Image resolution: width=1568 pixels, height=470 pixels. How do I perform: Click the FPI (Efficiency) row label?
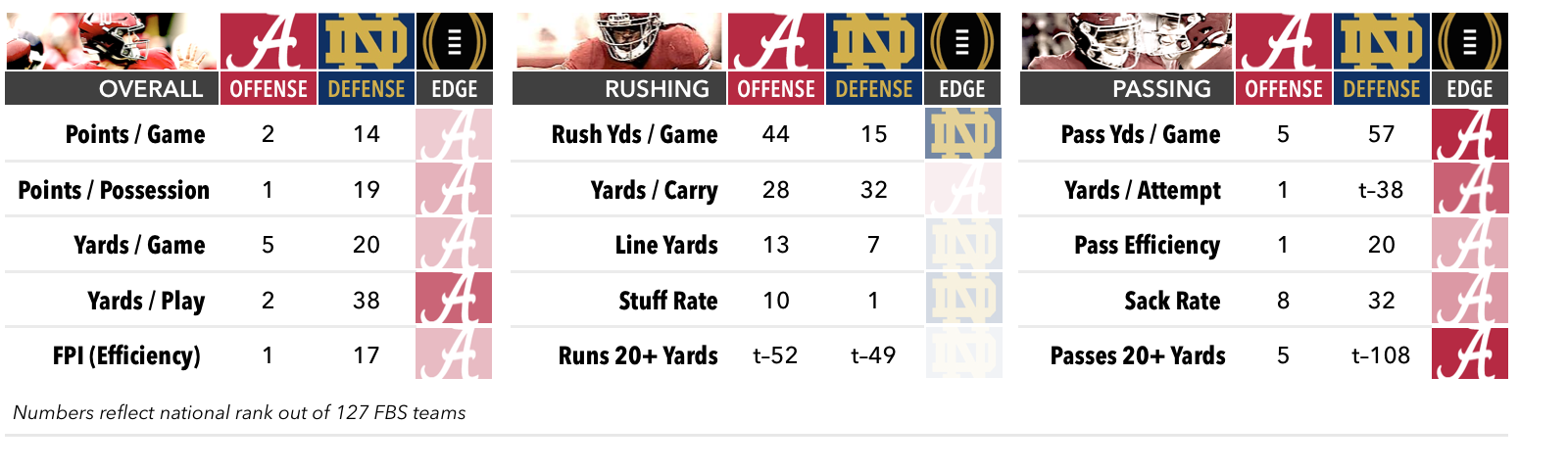126,355
